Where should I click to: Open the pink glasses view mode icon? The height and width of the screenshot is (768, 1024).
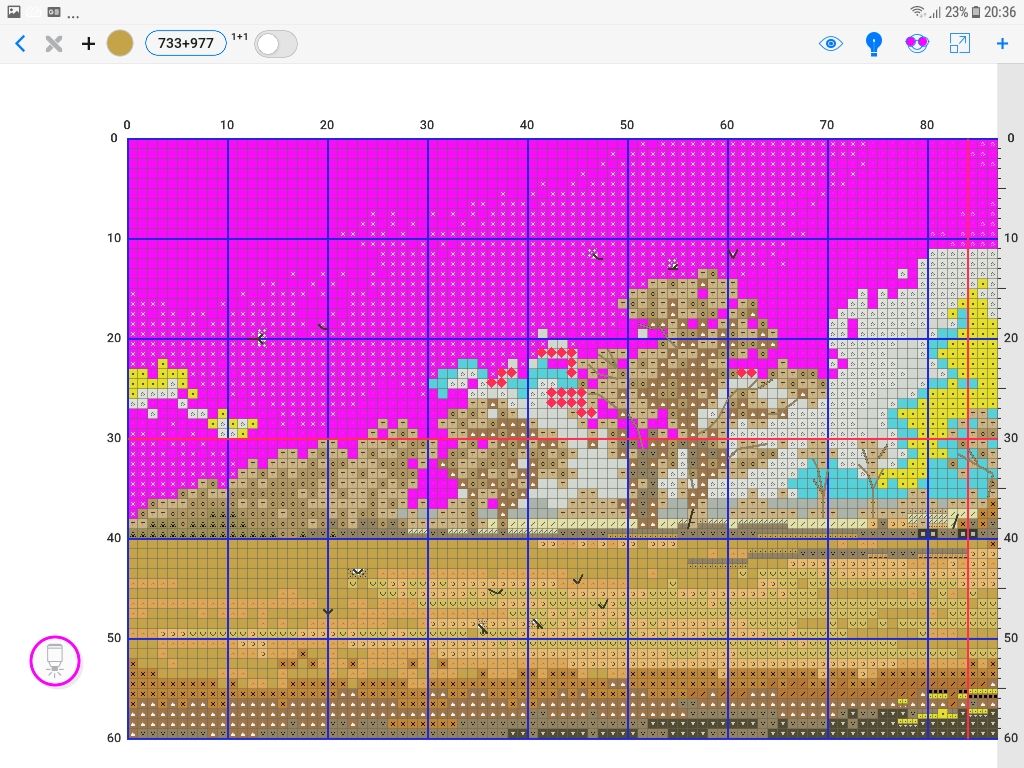coord(917,44)
